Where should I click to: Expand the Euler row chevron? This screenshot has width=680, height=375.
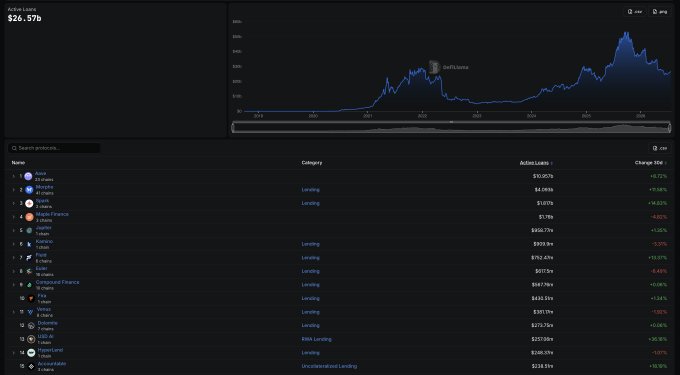[x=13, y=271]
